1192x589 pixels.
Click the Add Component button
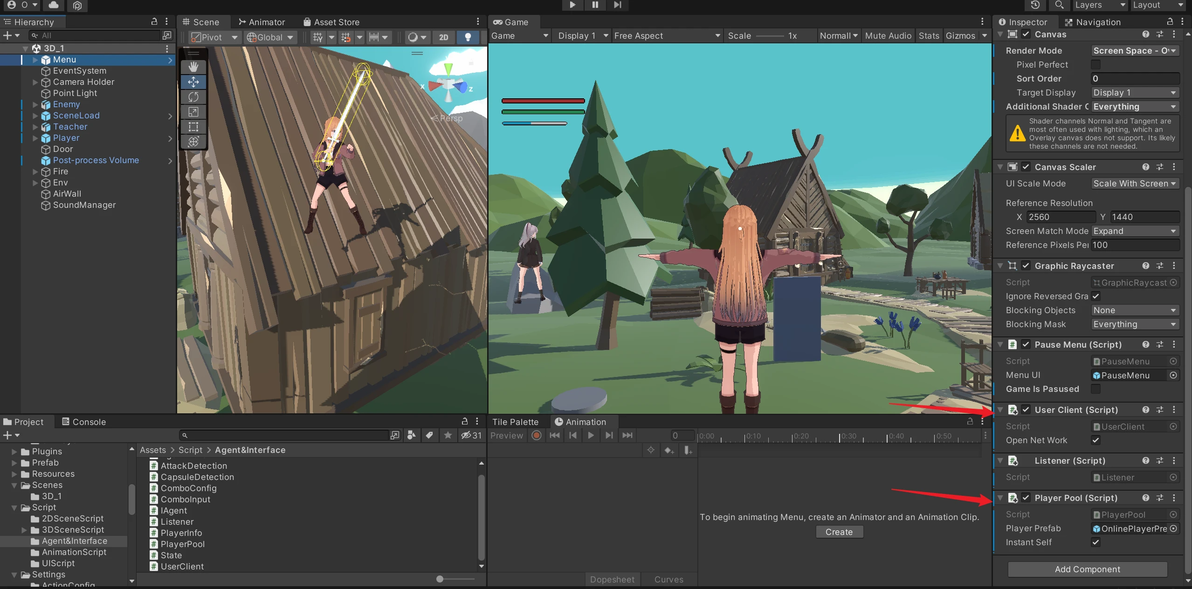pyautogui.click(x=1087, y=569)
